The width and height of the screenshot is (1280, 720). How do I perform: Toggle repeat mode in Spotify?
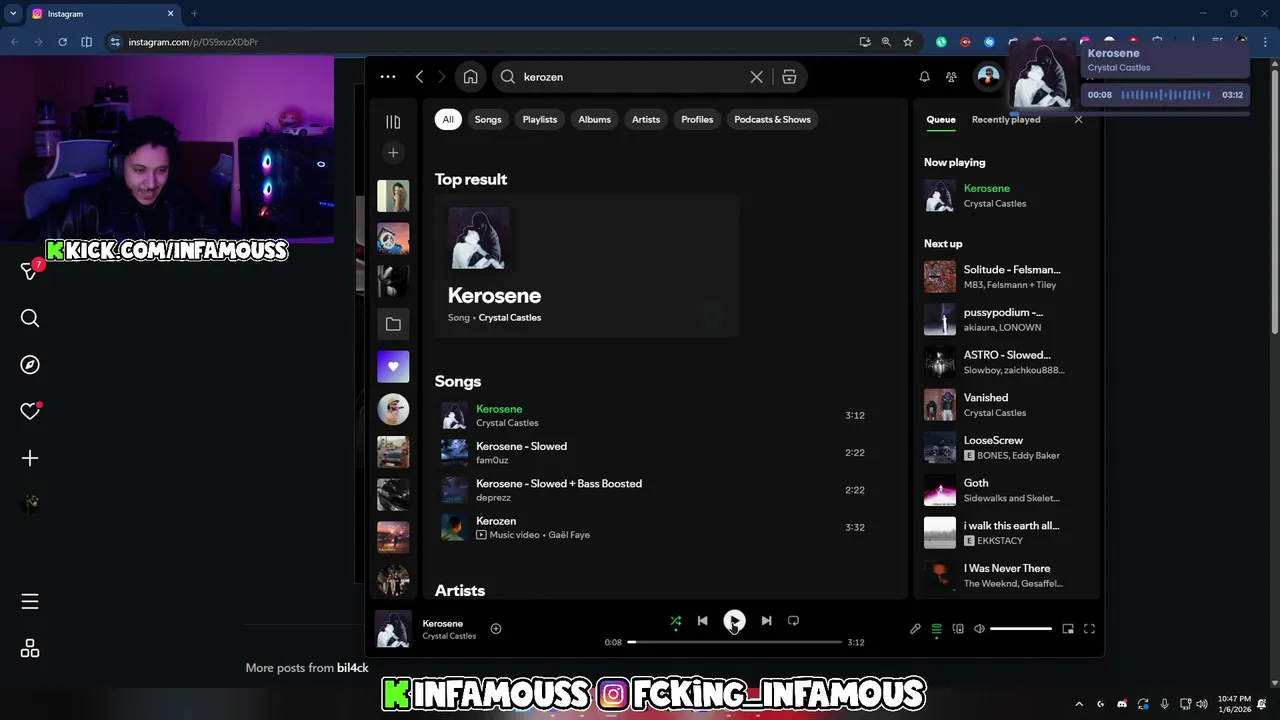793,621
